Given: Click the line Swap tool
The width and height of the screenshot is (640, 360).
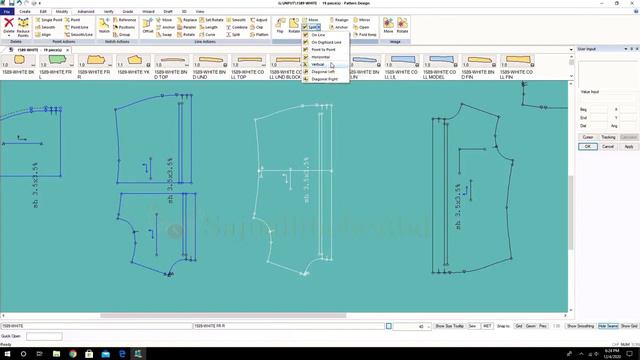Looking at the screenshot, I should [164, 35].
